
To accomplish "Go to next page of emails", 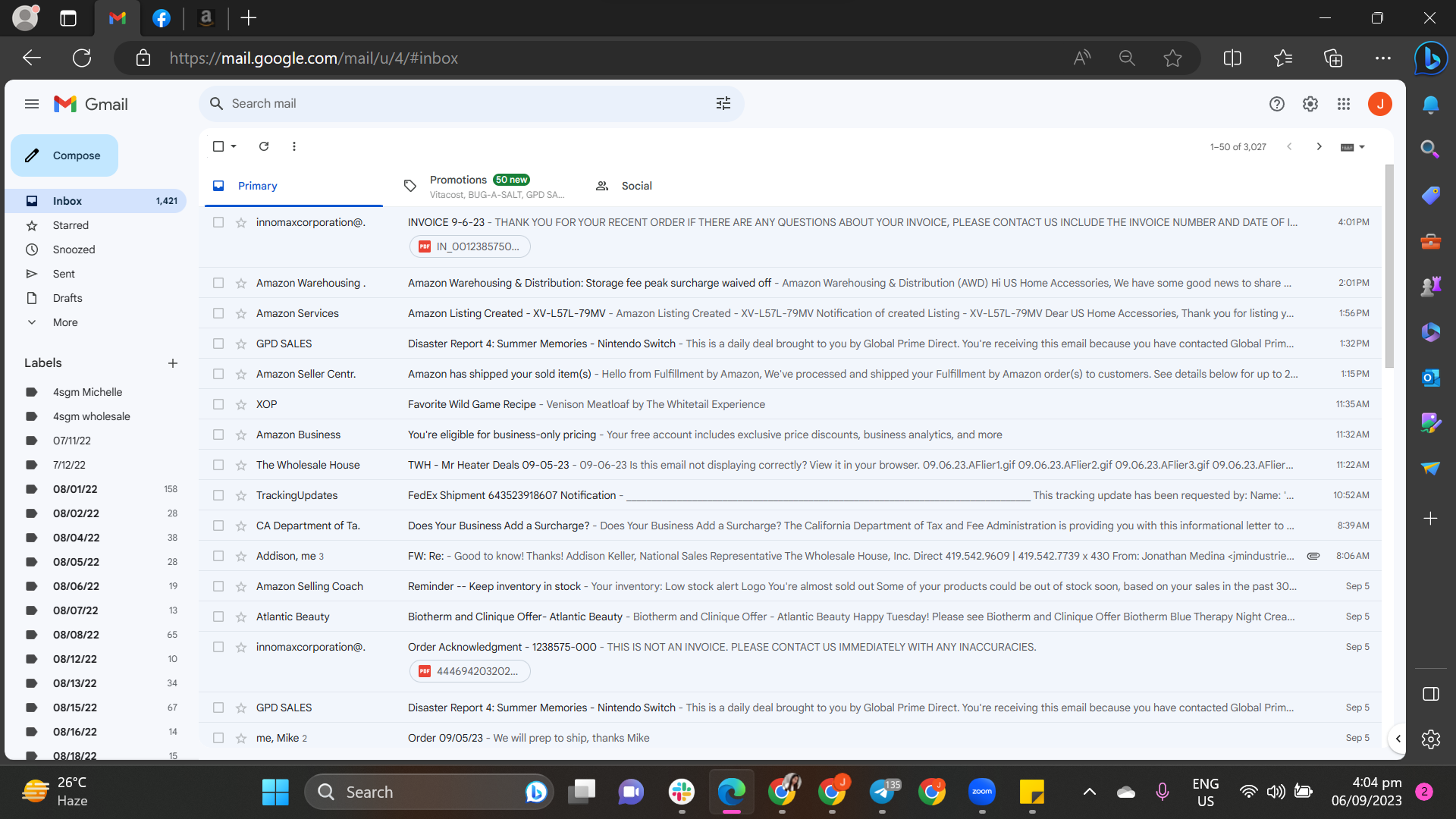I will click(x=1319, y=146).
